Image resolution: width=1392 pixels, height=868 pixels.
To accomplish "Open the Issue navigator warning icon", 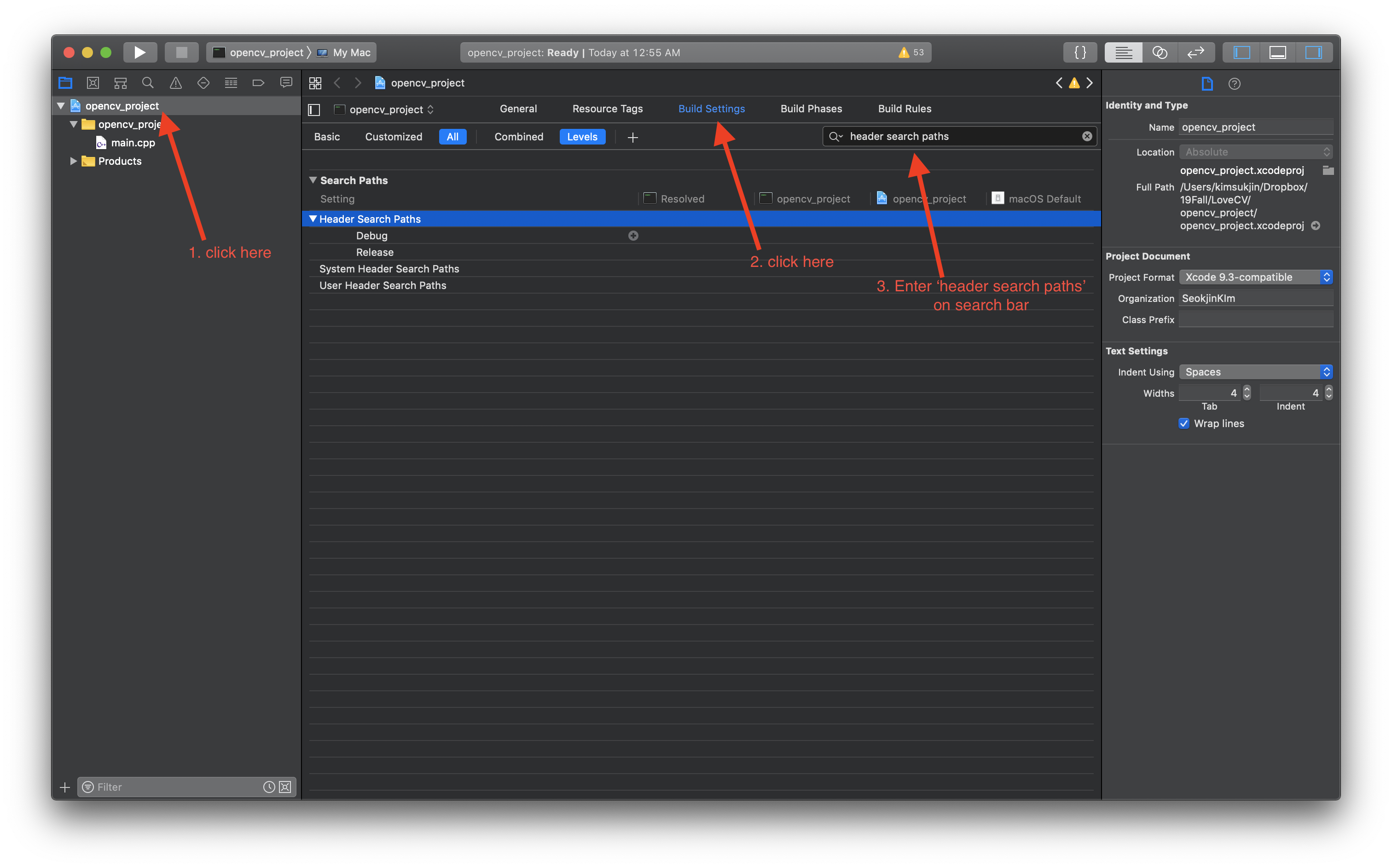I will click(x=176, y=83).
